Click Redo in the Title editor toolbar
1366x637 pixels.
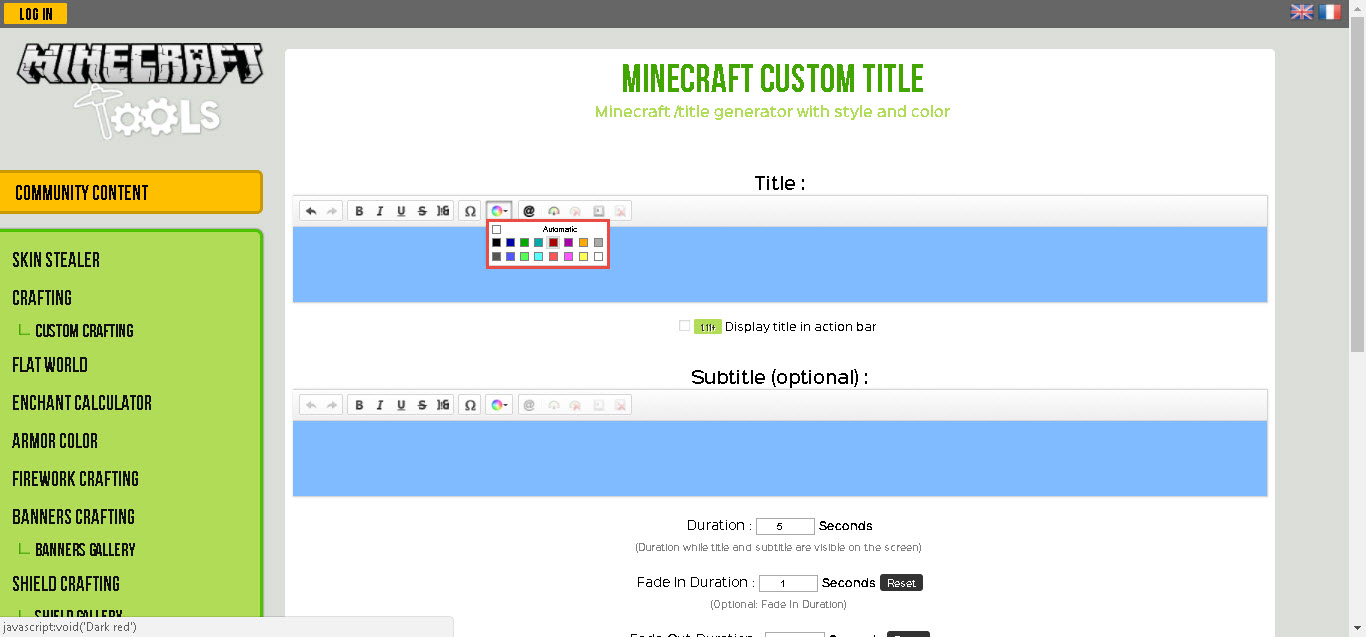(332, 211)
